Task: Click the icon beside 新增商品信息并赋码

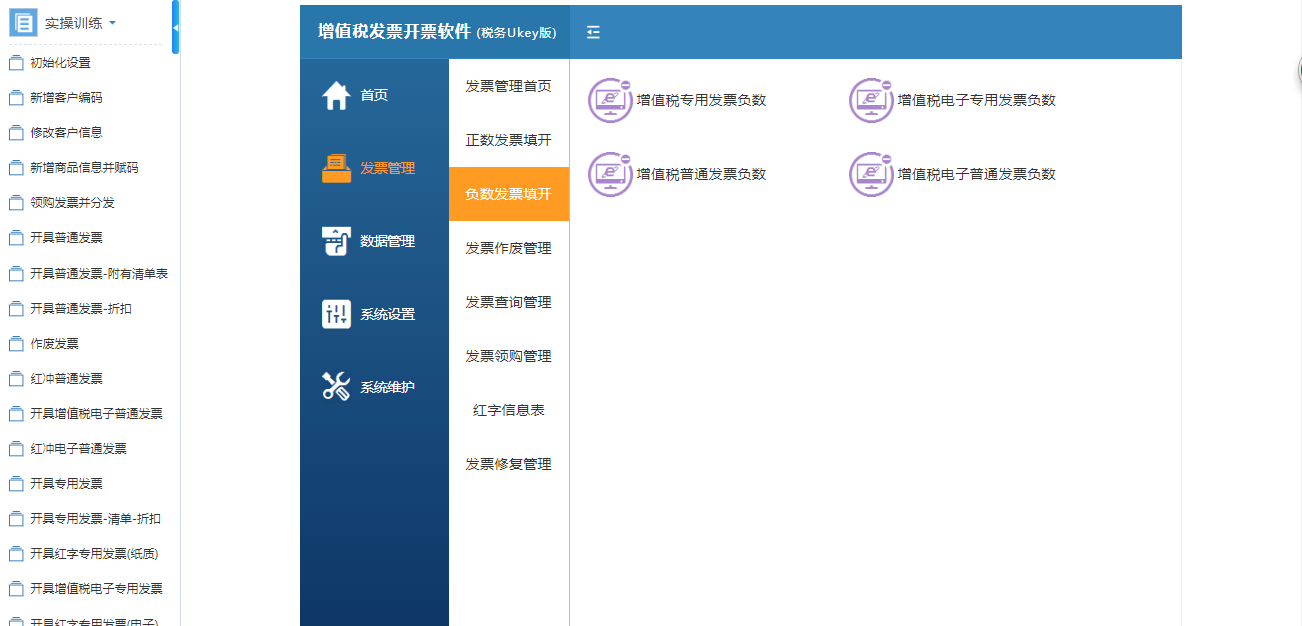Action: (x=15, y=168)
